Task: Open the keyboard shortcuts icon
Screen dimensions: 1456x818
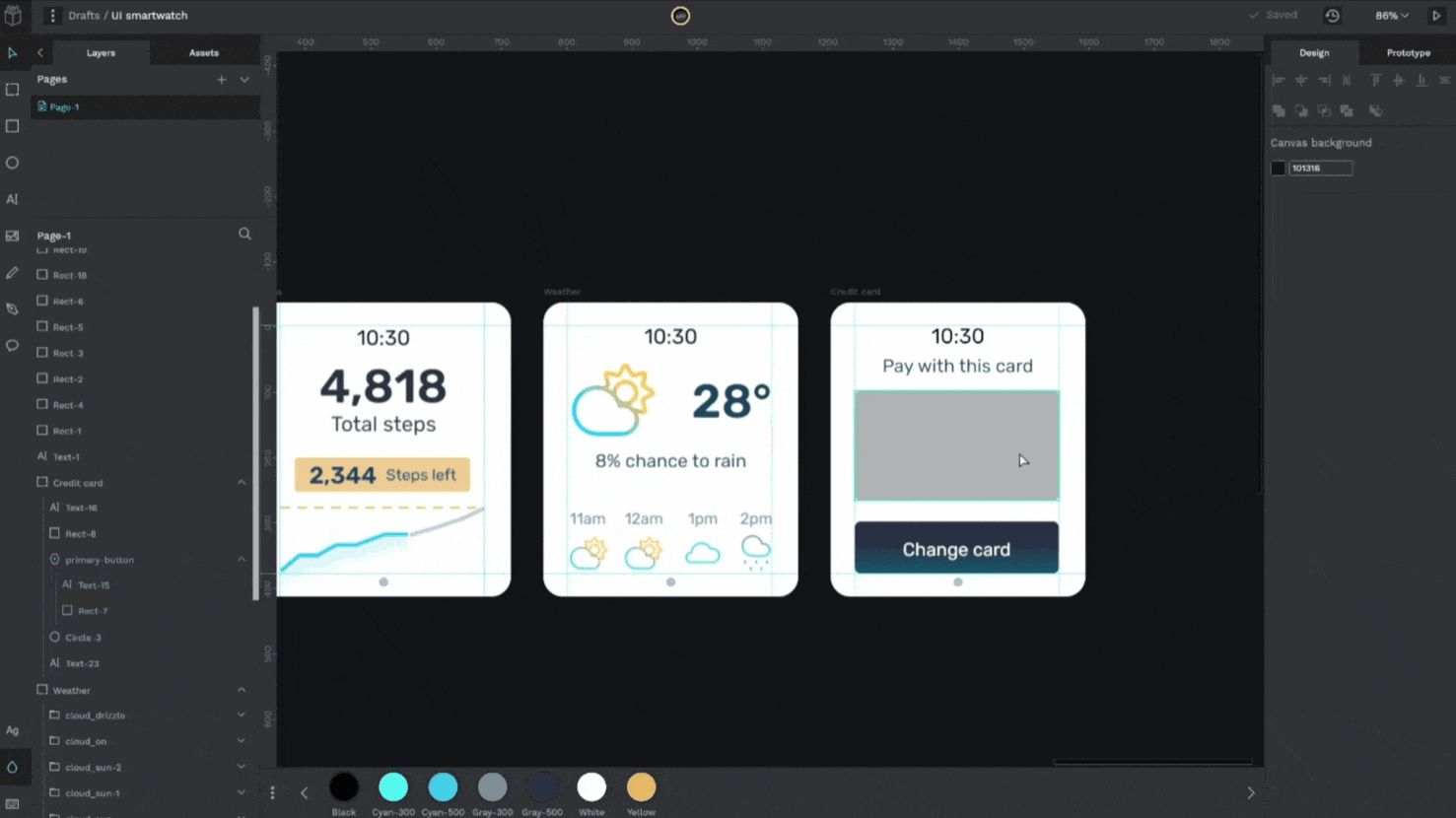Action: (x=13, y=803)
